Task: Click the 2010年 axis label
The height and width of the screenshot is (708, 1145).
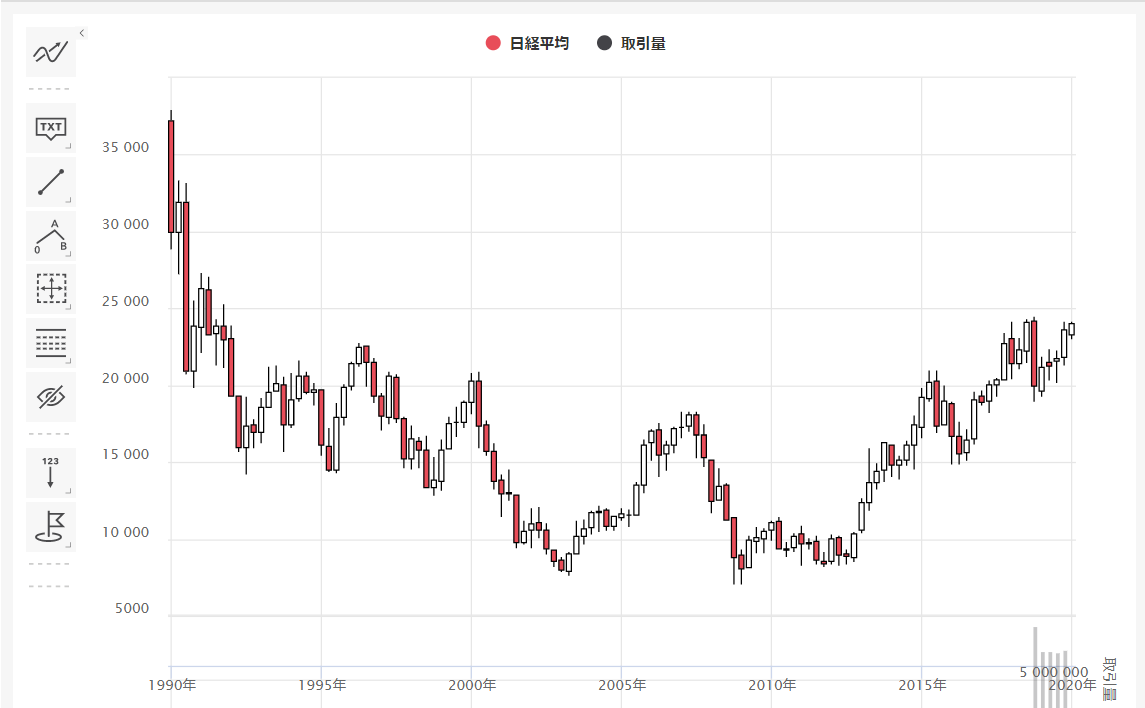Action: (x=772, y=685)
